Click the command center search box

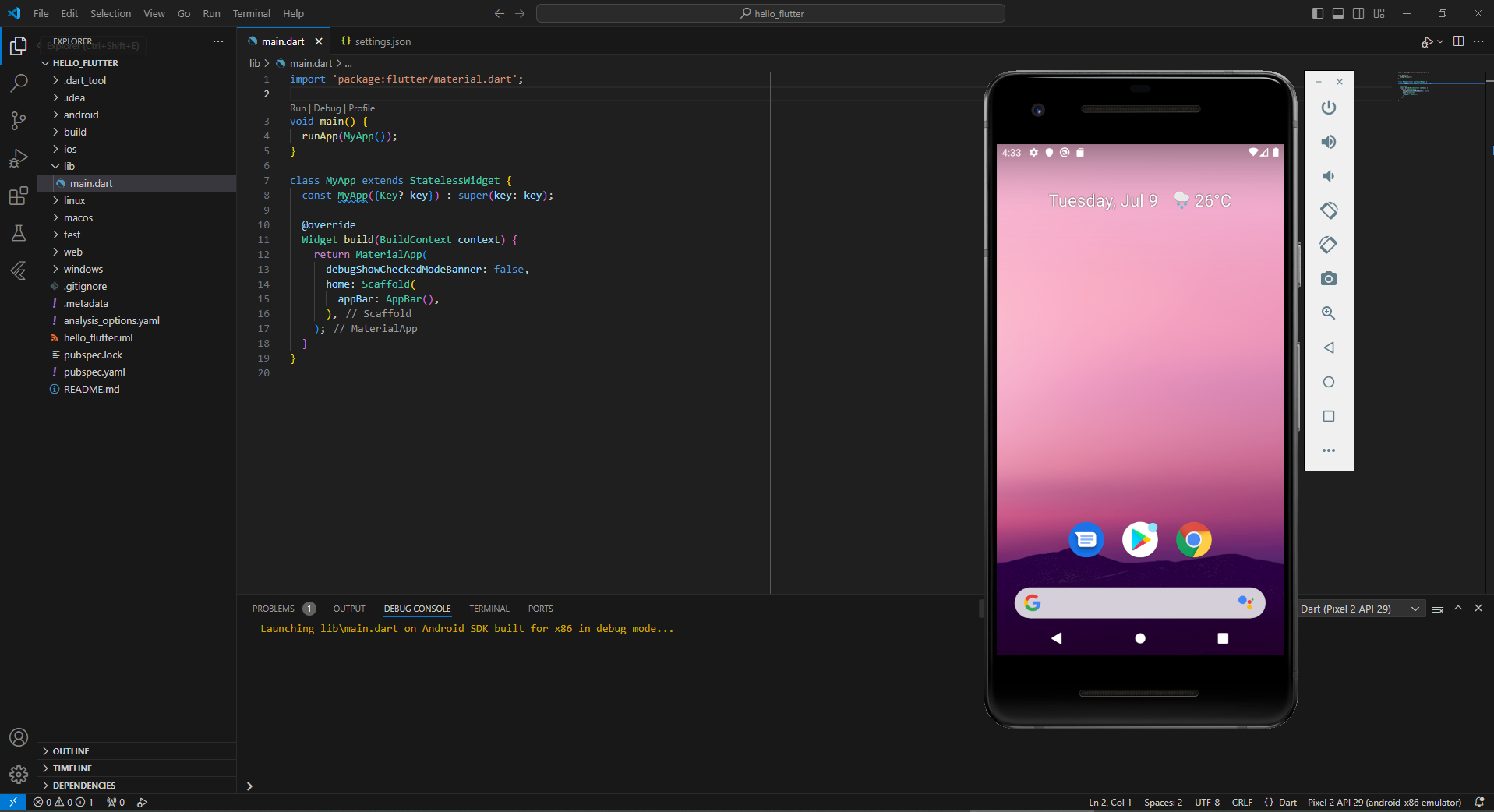click(771, 13)
